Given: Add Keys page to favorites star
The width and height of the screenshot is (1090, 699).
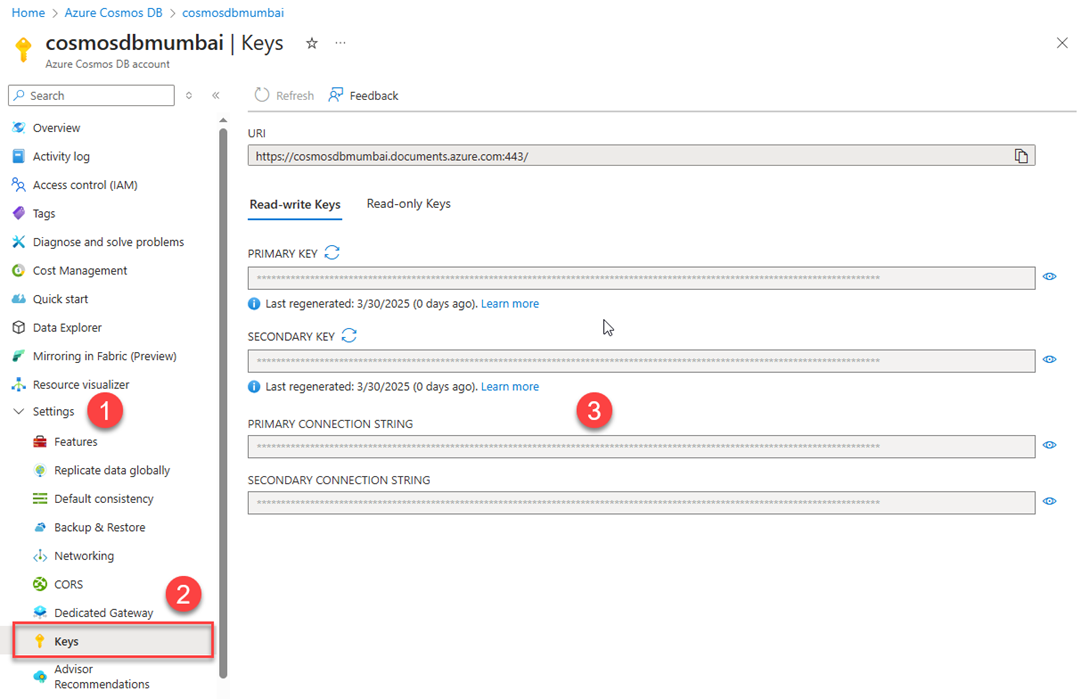Looking at the screenshot, I should click(x=312, y=44).
